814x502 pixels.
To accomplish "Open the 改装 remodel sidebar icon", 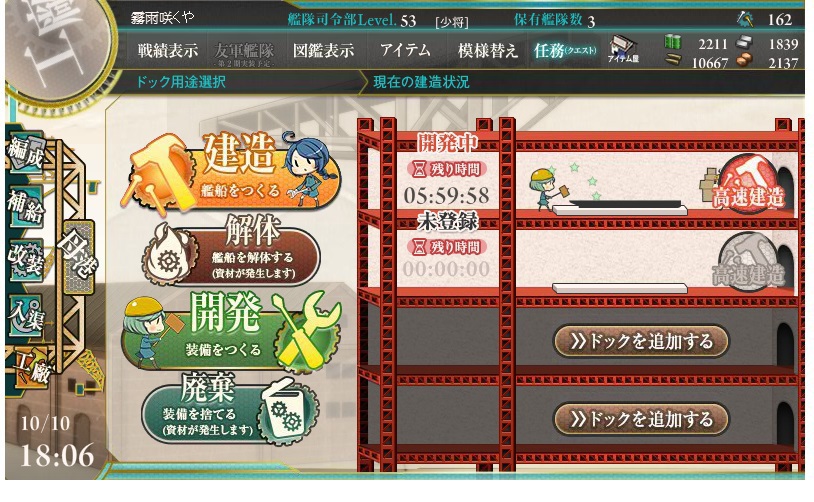I will pyautogui.click(x=25, y=260).
